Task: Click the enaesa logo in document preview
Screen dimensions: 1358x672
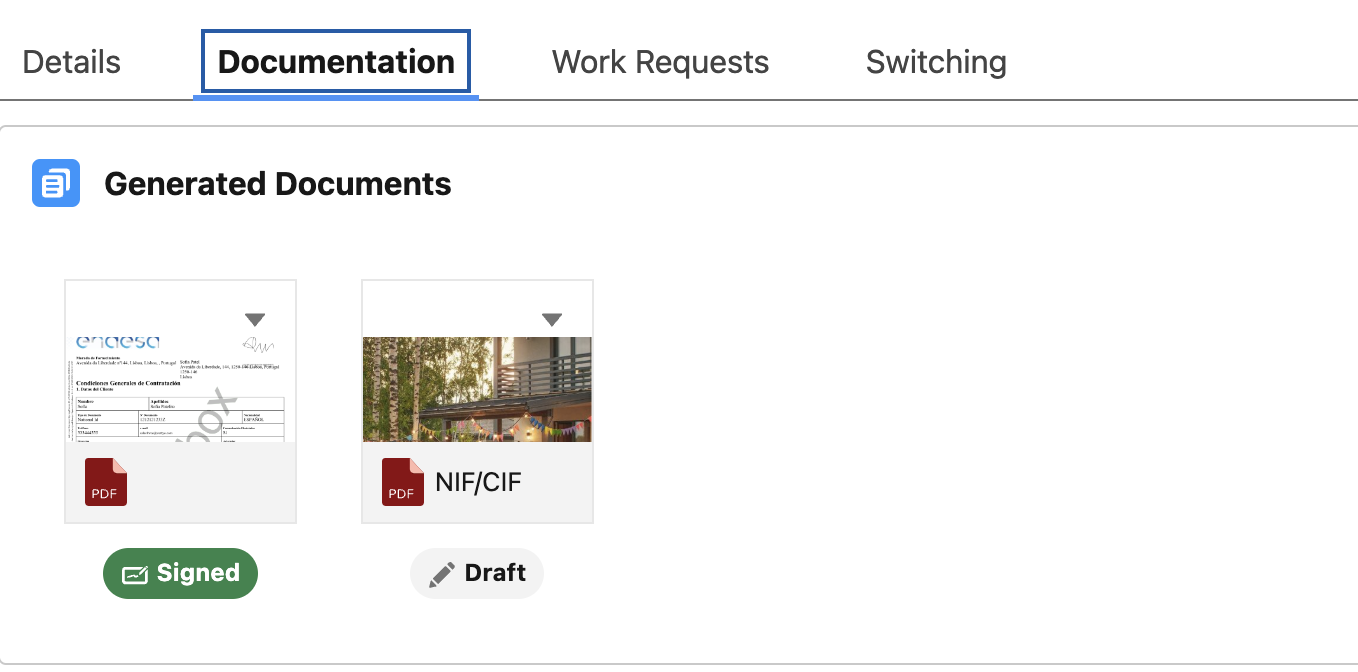Action: coord(118,342)
